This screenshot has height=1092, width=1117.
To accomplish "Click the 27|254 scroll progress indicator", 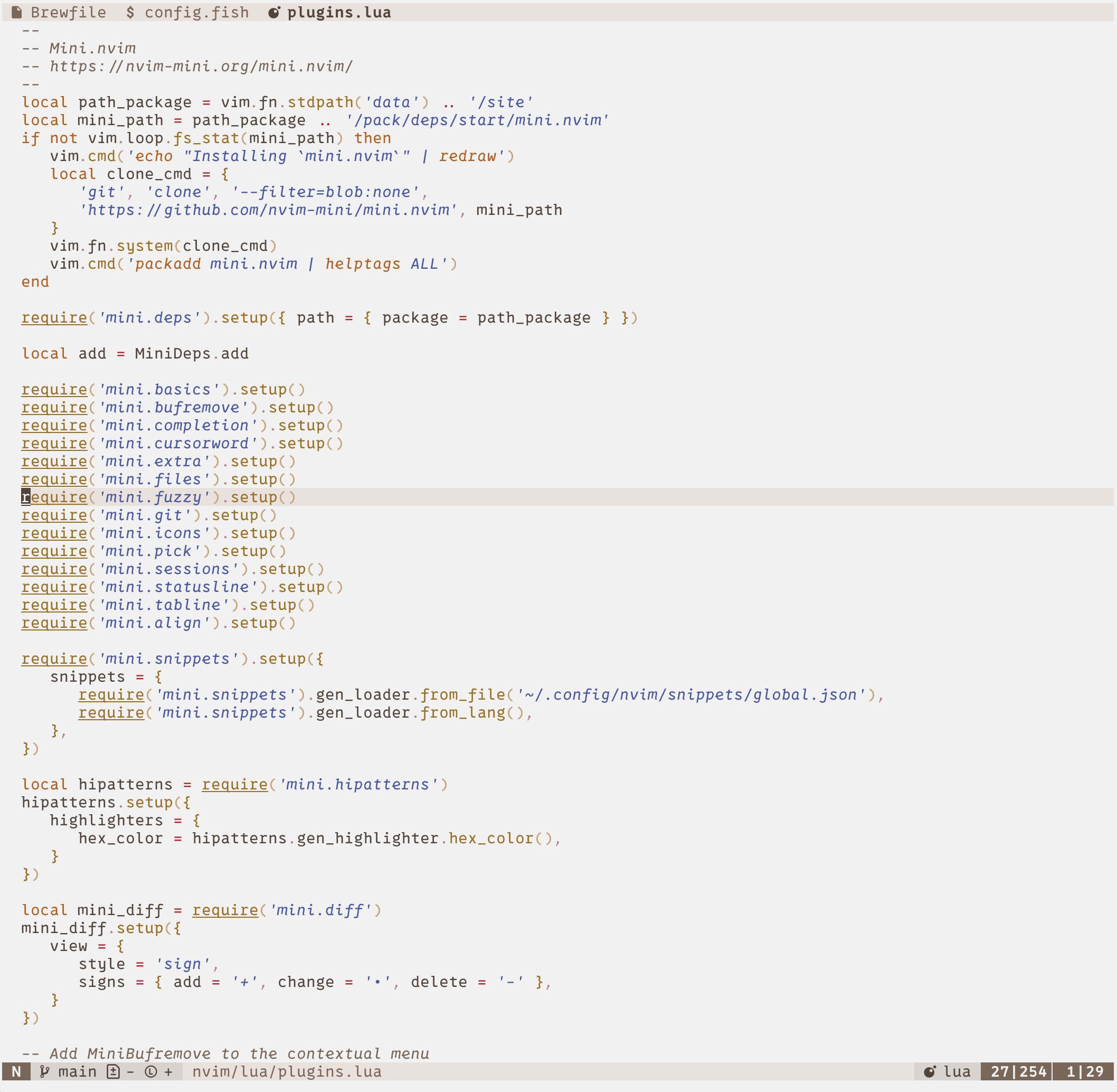I will 1015,1071.
